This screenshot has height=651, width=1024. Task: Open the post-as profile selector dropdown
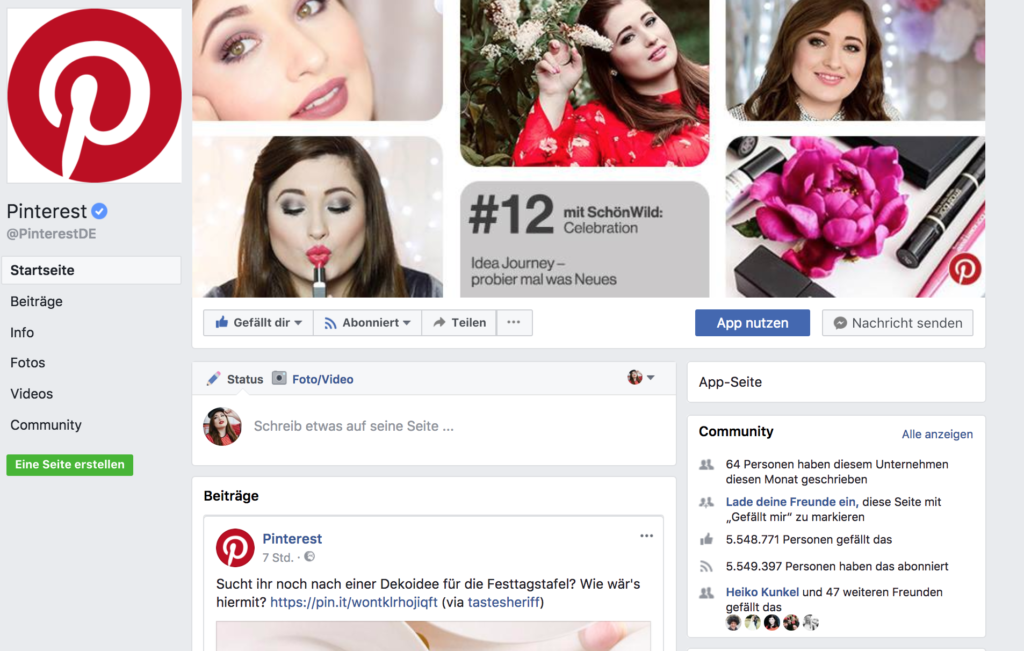(641, 377)
